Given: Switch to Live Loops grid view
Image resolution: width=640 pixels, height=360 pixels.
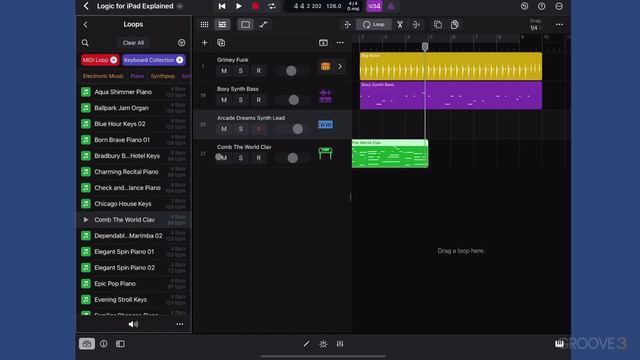Looking at the screenshot, I should tap(204, 24).
